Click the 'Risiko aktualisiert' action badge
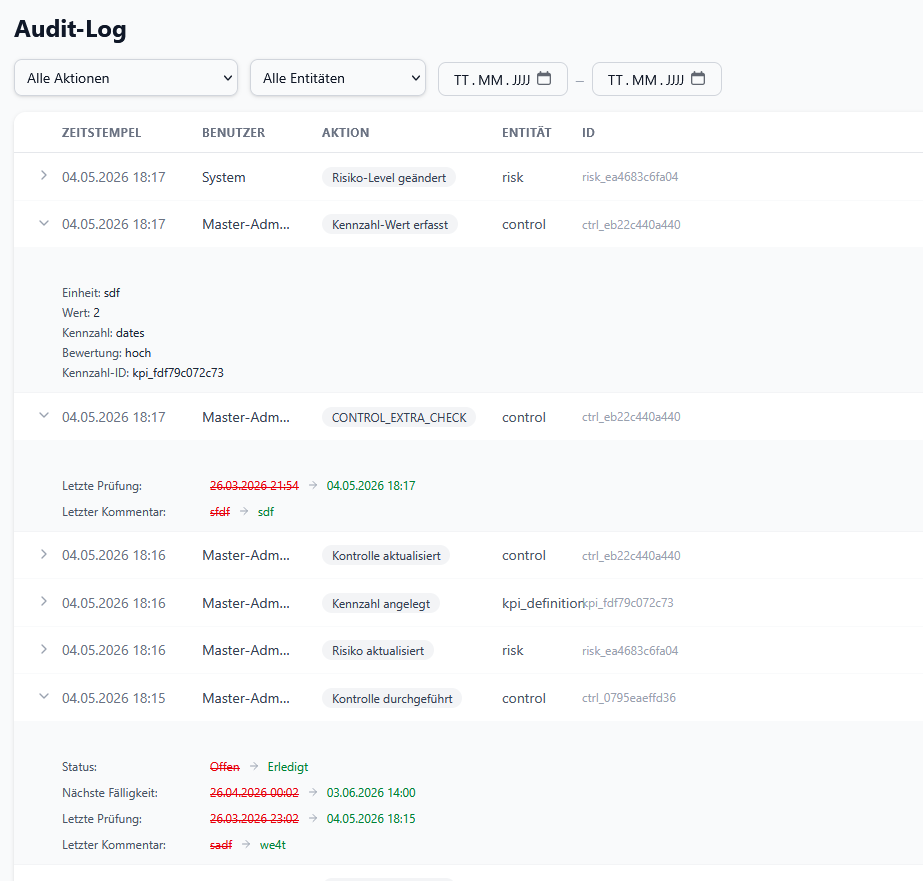 pyautogui.click(x=377, y=650)
